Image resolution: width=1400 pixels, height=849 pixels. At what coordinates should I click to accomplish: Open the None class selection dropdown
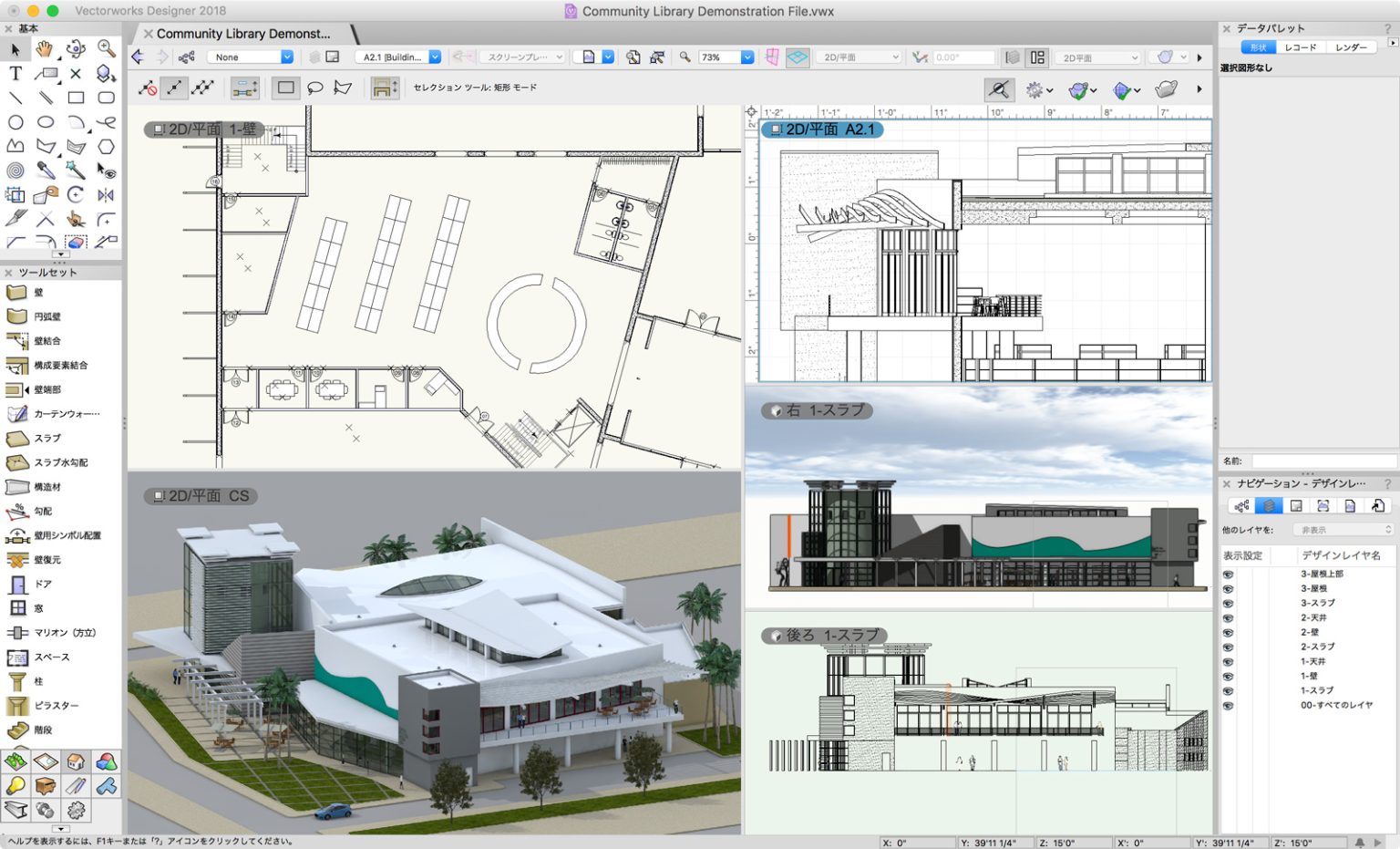pos(251,56)
